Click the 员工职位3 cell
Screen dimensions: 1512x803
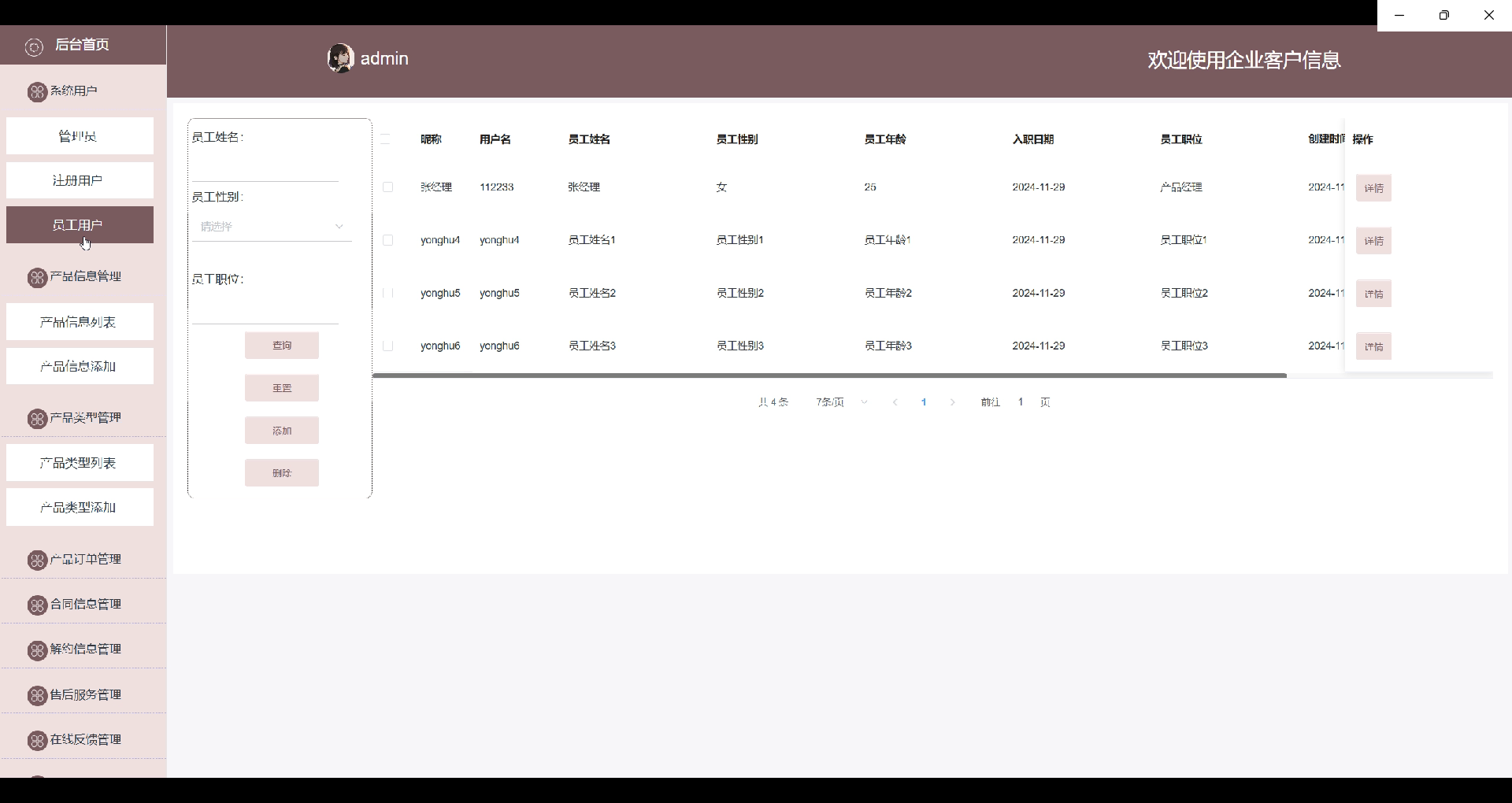tap(1184, 346)
